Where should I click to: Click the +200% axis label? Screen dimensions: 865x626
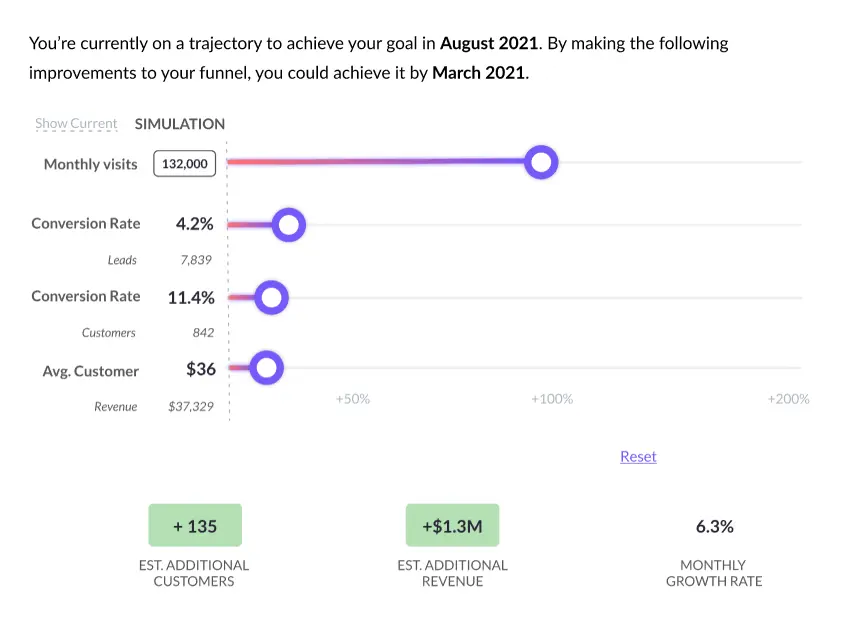788,398
